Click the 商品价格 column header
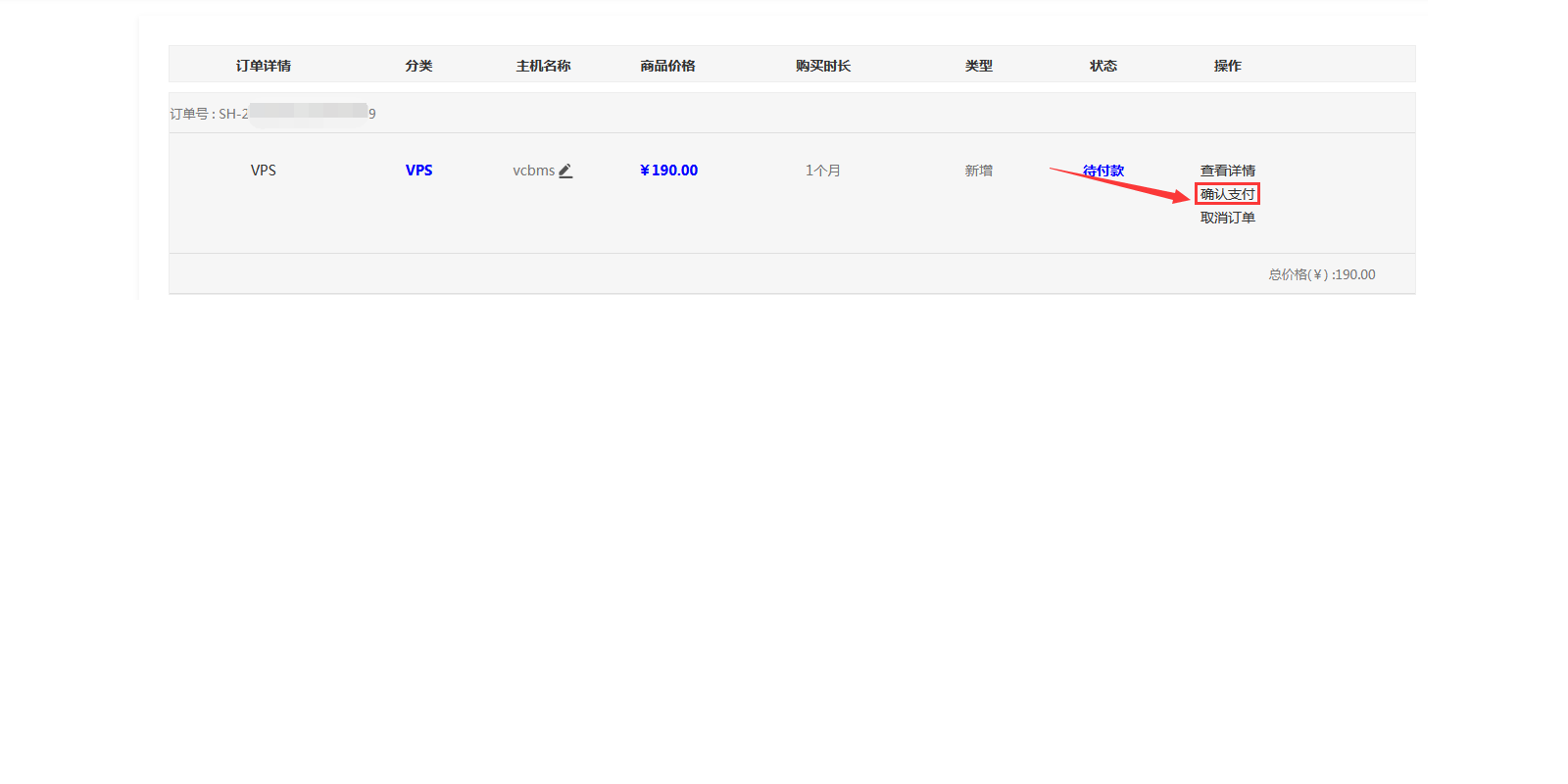Image resolution: width=1568 pixels, height=784 pixels. click(x=667, y=66)
